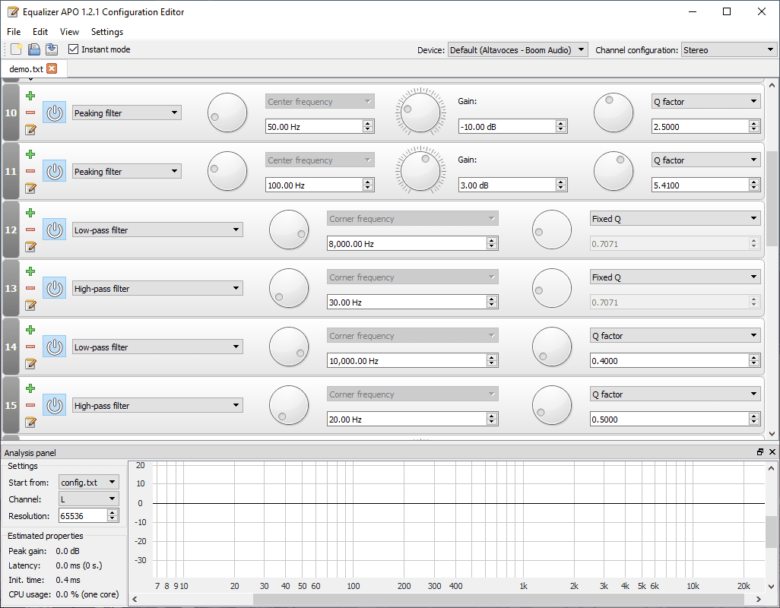
Task: Open filter type dropdown on row 12
Action: 157,230
